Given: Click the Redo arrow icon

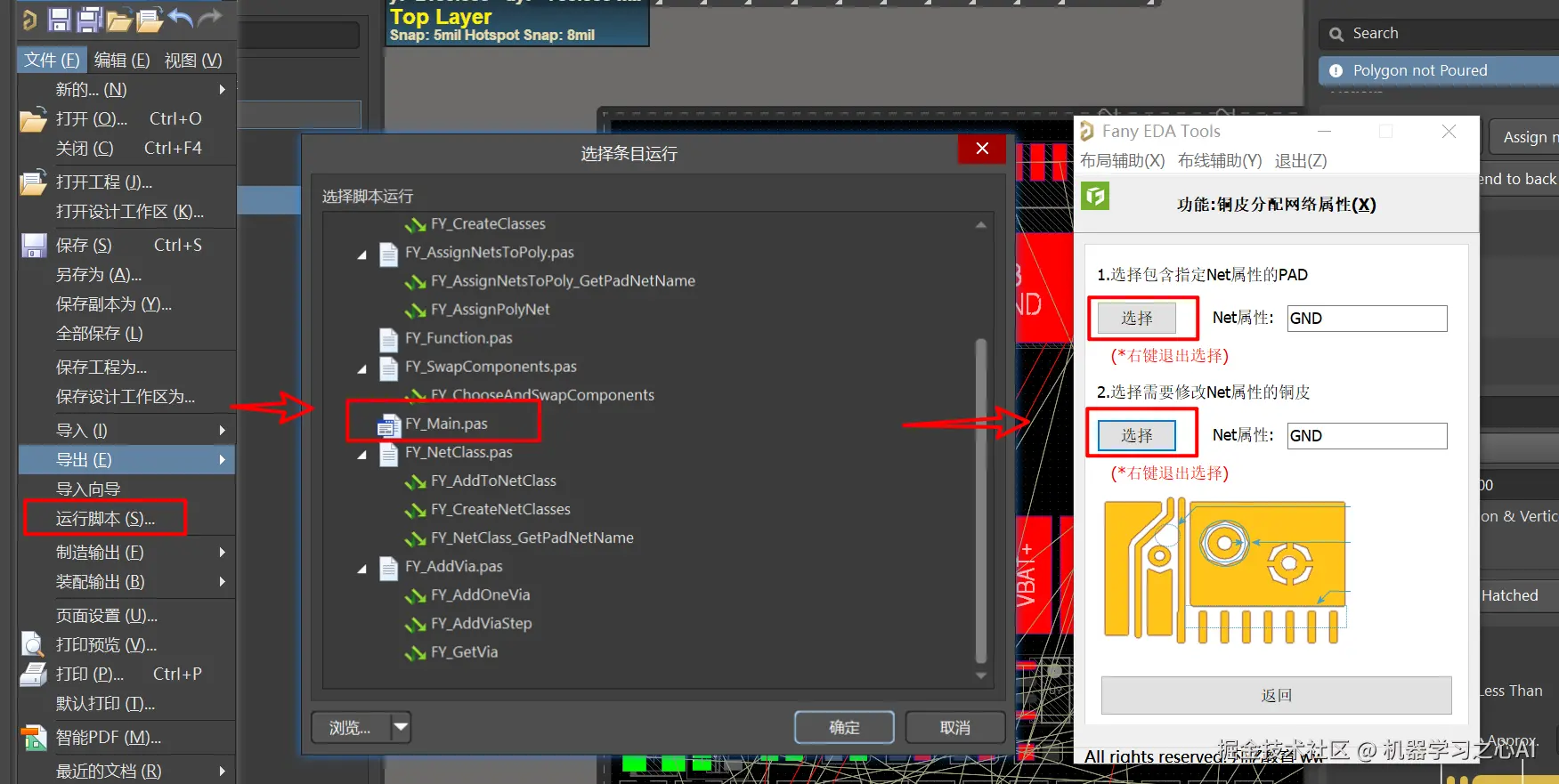Looking at the screenshot, I should coord(210,18).
